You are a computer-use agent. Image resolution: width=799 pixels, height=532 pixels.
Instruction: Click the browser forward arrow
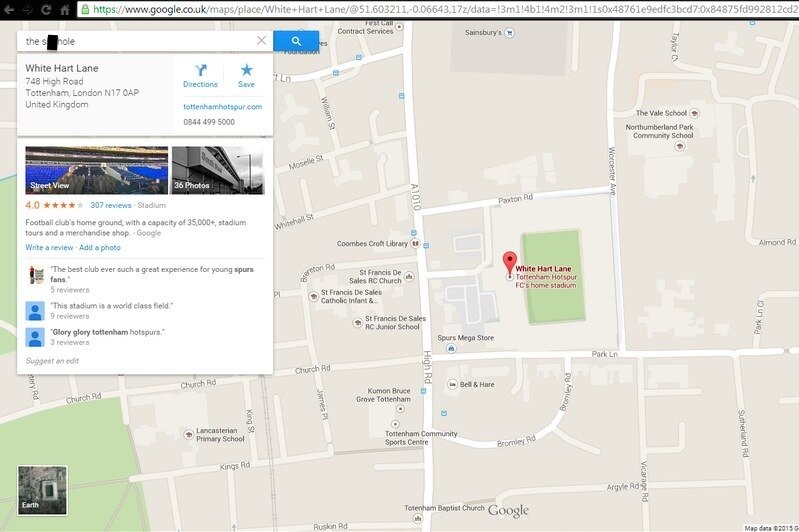[27, 9]
